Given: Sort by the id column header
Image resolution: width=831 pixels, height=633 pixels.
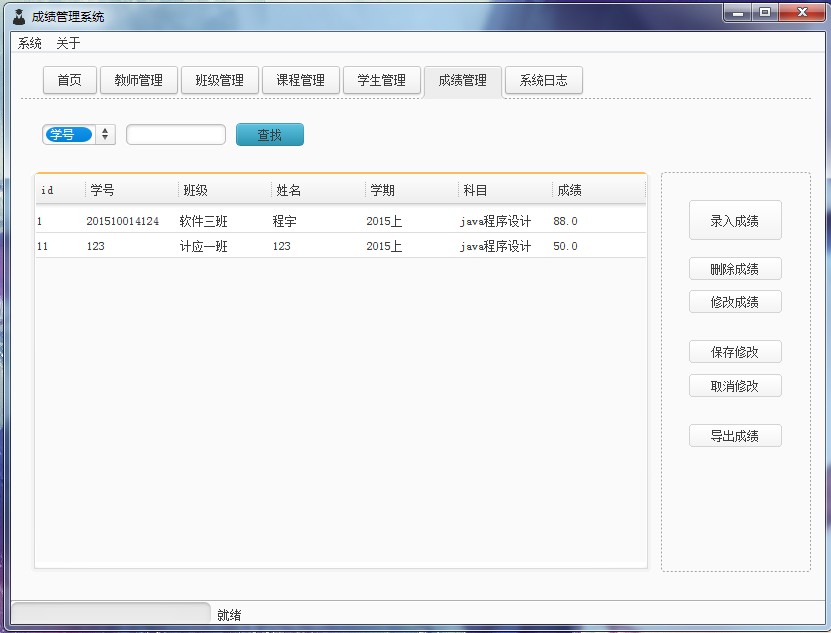Looking at the screenshot, I should tap(60, 190).
